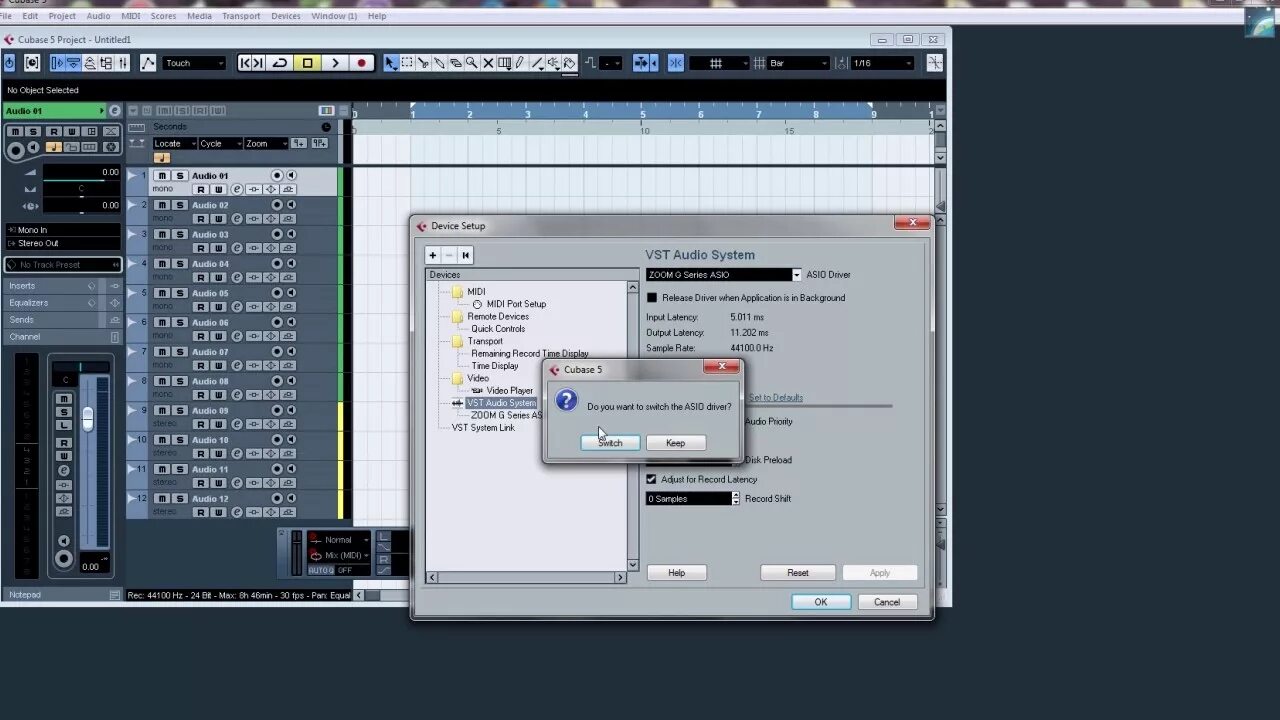Mute track Audio 10
Screen dimensions: 1280x720
click(162, 440)
